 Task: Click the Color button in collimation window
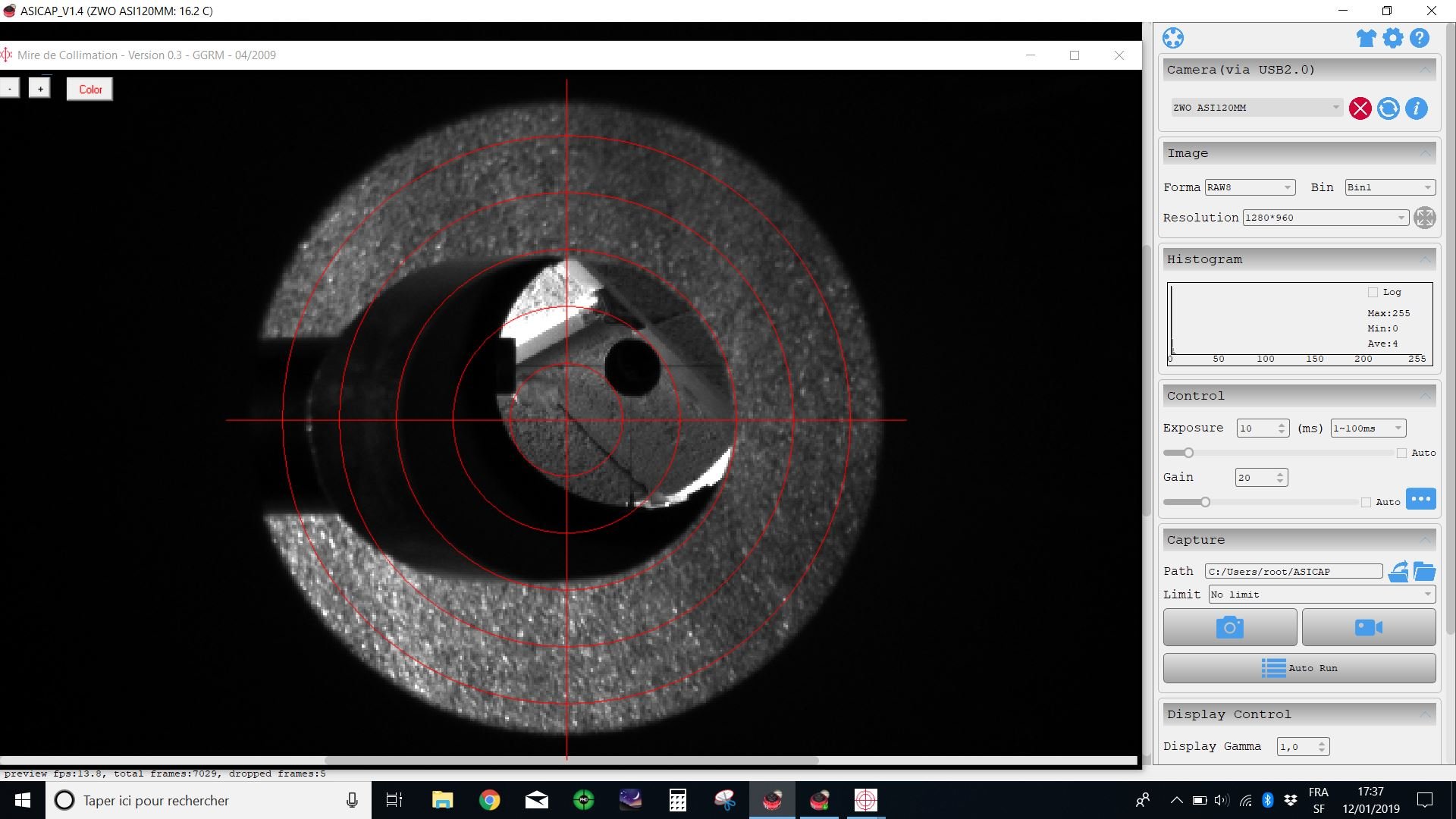(90, 89)
